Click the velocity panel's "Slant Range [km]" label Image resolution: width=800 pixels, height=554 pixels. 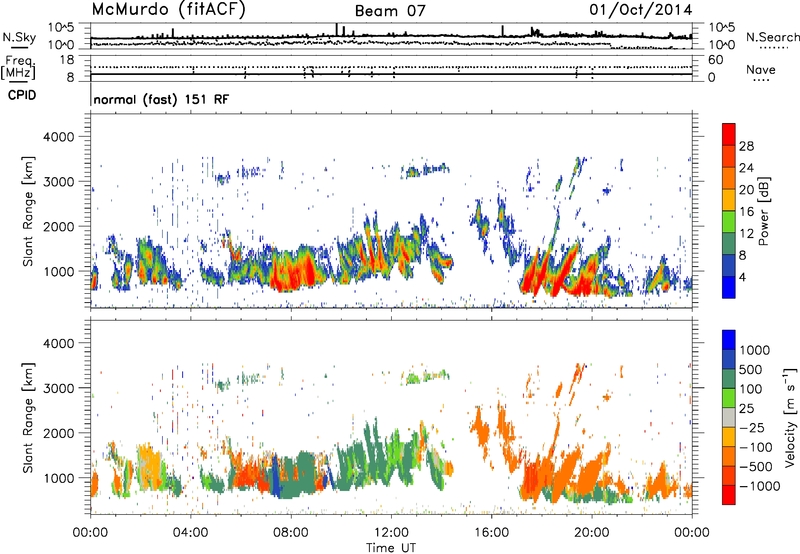(28, 417)
